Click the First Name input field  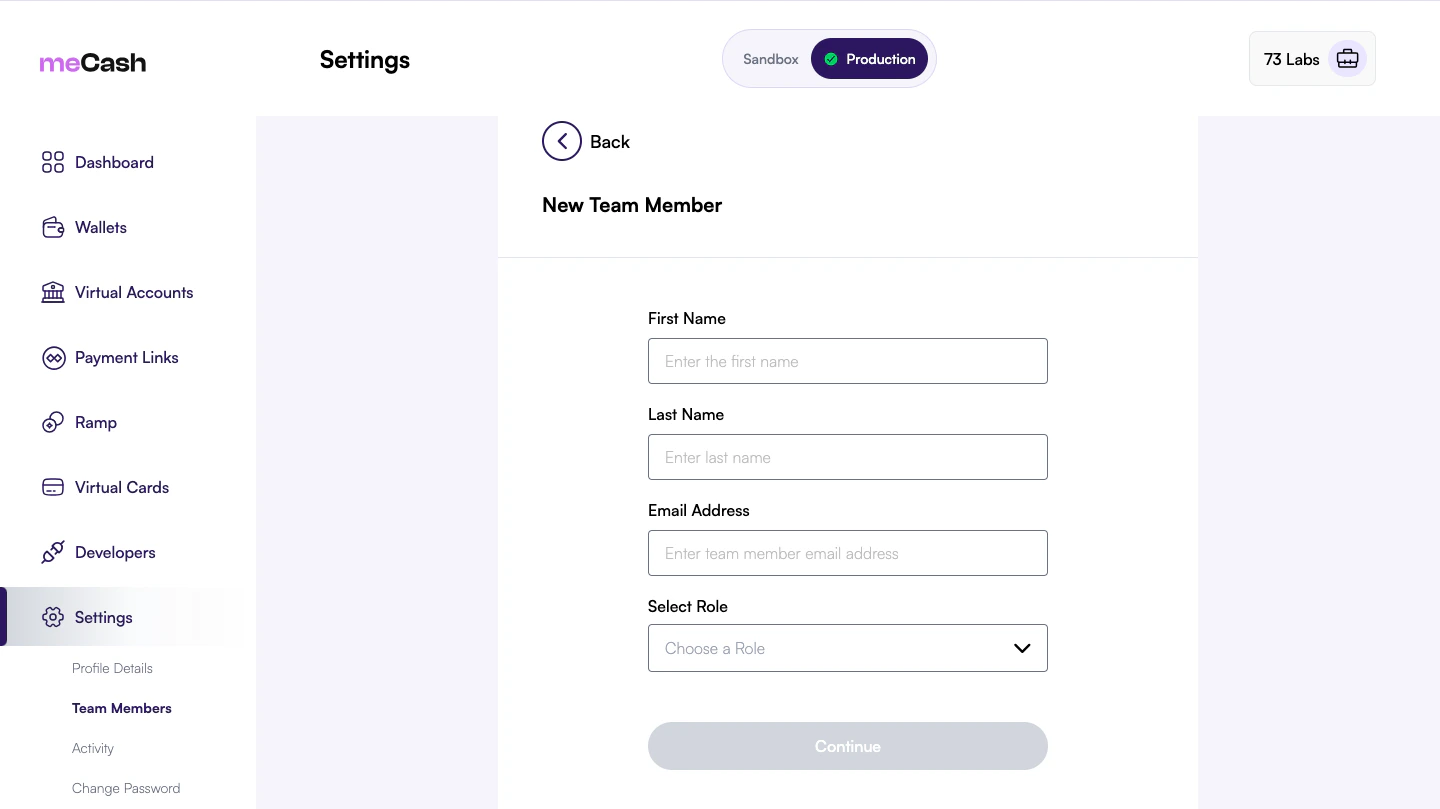(848, 361)
